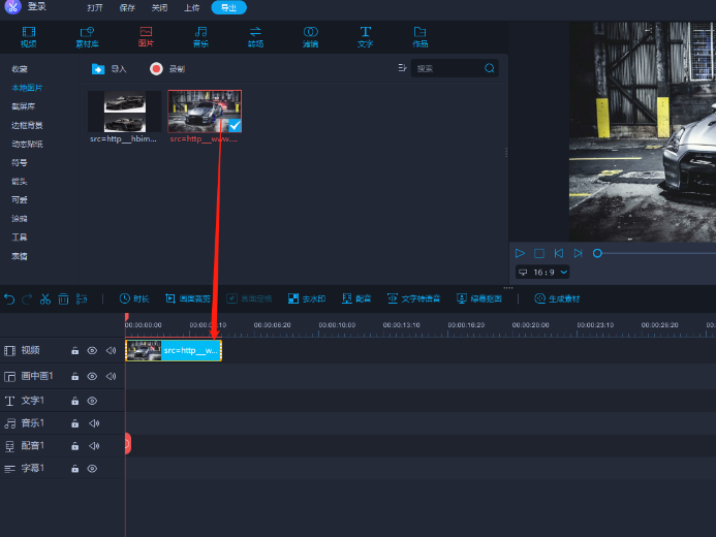The height and width of the screenshot is (537, 716).
Task: Toggle the lock on the 视频 track
Action: (75, 351)
